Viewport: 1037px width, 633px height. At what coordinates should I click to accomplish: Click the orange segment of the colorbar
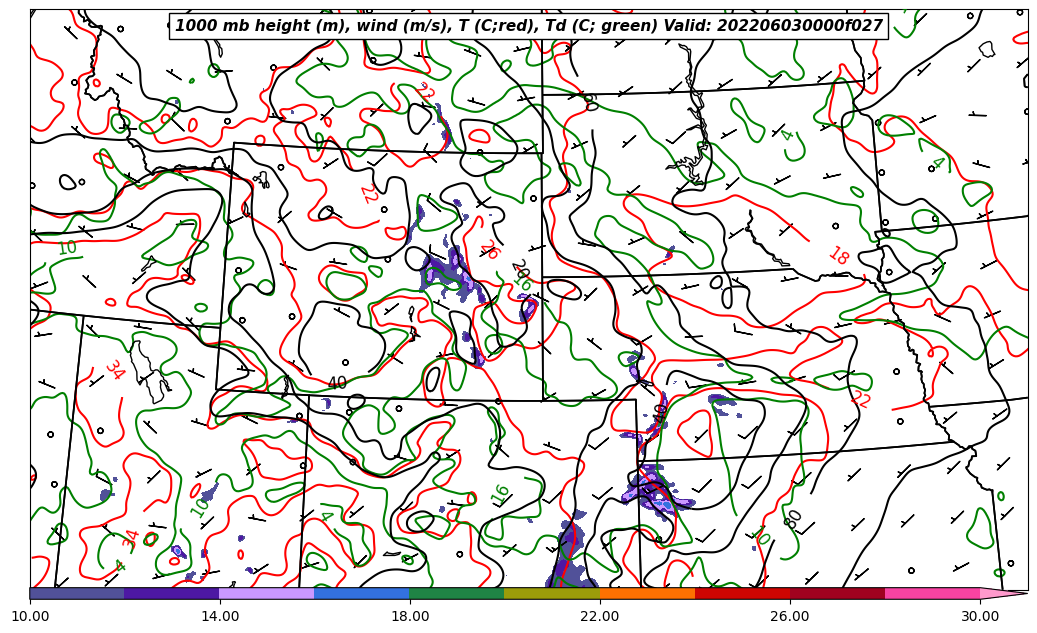point(647,593)
